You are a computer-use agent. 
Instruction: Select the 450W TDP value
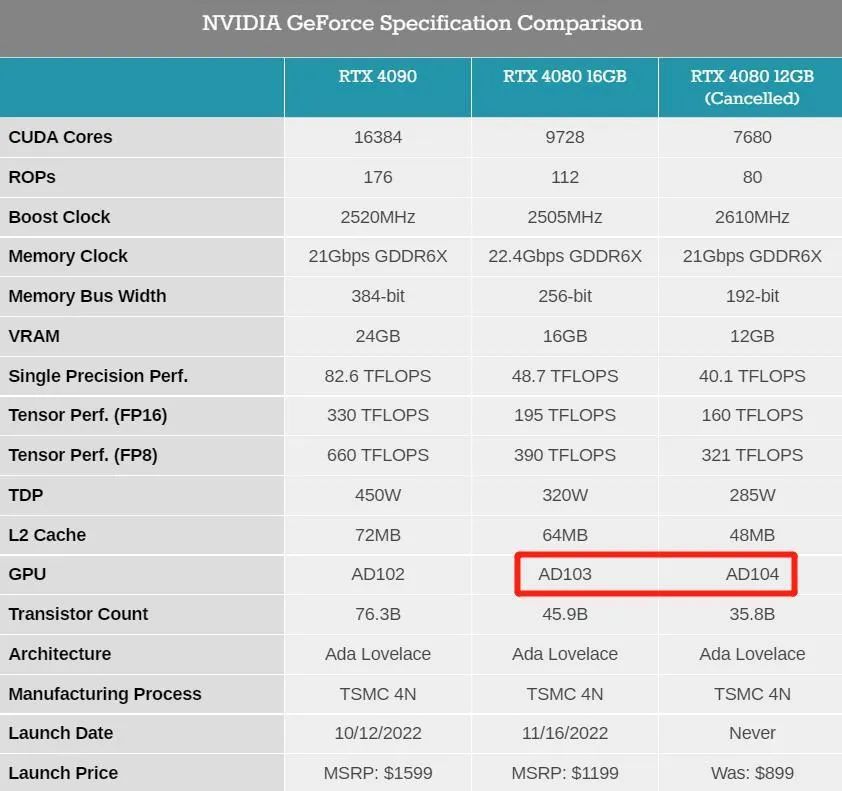point(377,495)
